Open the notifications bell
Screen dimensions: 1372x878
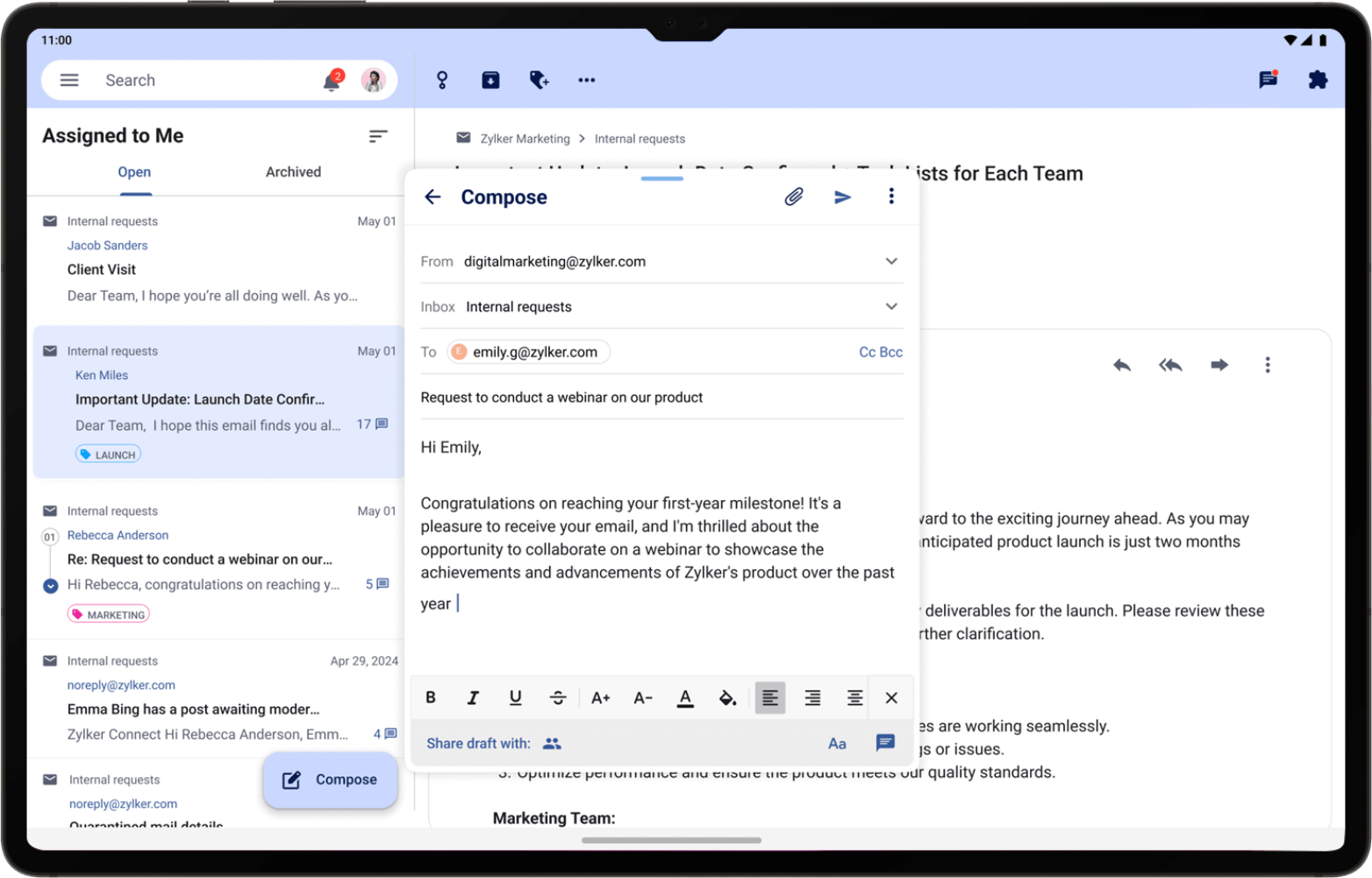tap(332, 81)
